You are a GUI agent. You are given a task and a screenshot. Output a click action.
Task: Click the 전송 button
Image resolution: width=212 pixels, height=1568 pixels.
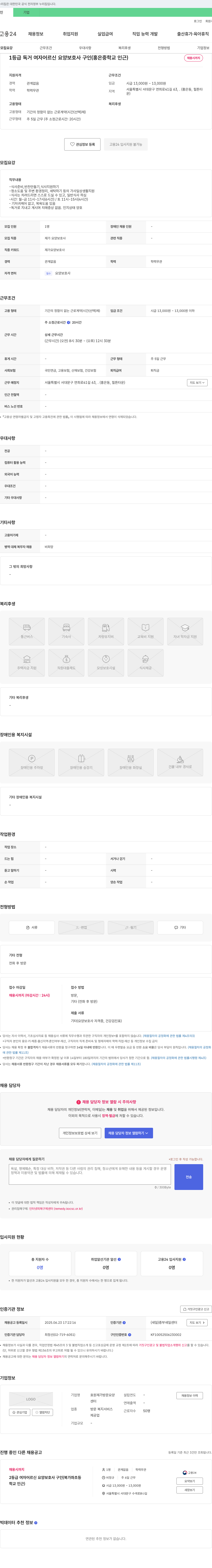coord(189,1177)
